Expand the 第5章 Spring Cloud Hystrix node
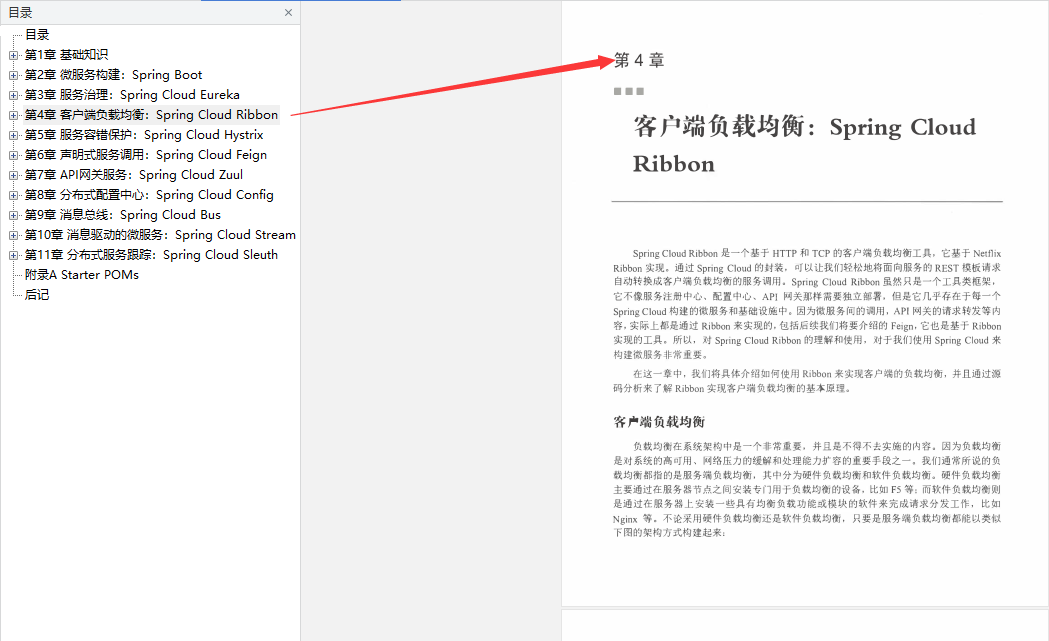The width and height of the screenshot is (1049, 641). click(13, 135)
